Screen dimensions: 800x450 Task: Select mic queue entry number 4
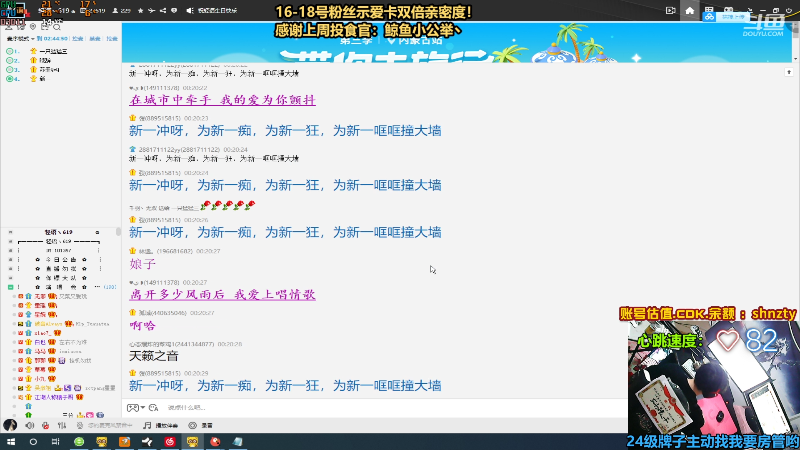pos(60,79)
